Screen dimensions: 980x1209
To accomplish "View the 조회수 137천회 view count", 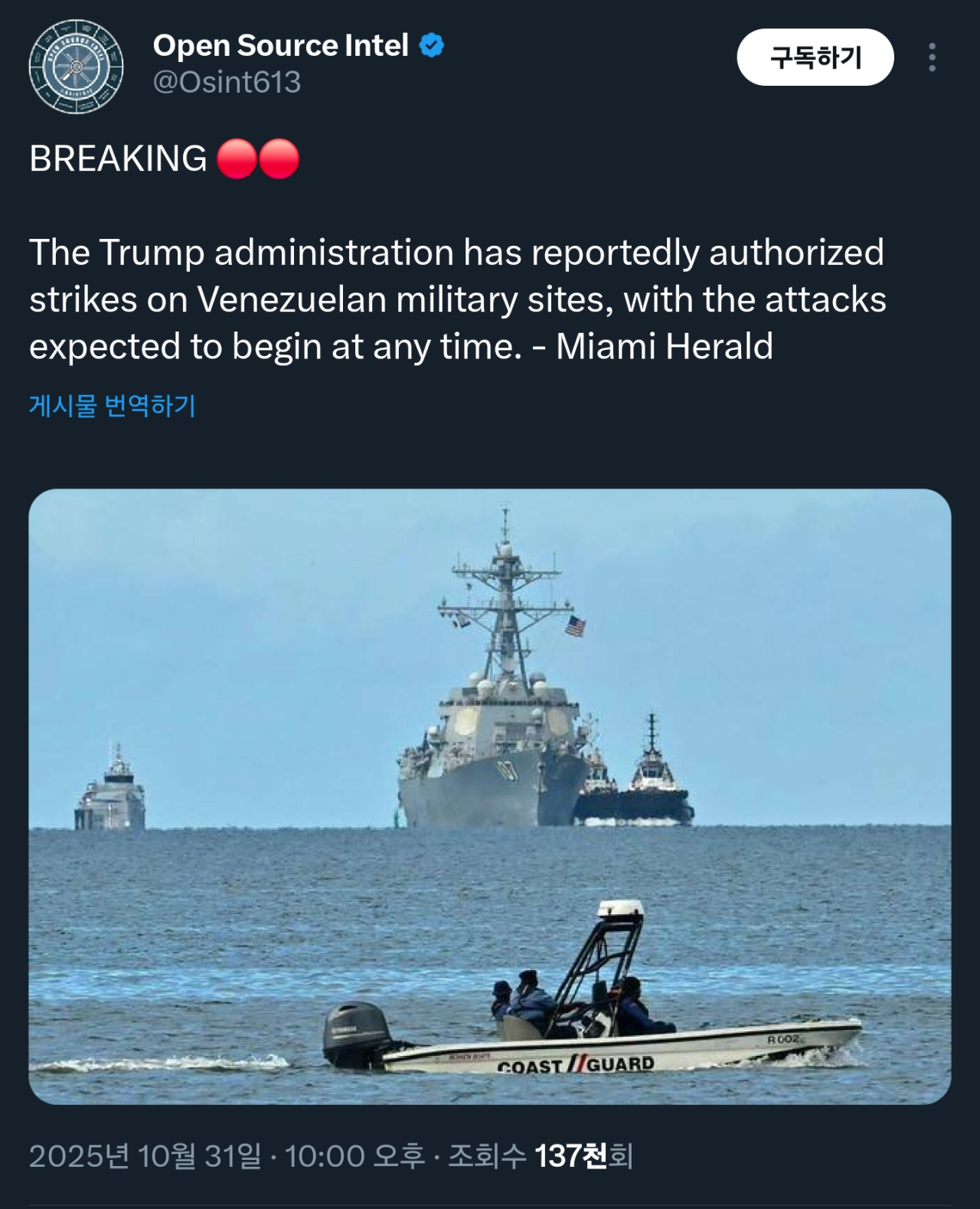I will [x=541, y=1156].
